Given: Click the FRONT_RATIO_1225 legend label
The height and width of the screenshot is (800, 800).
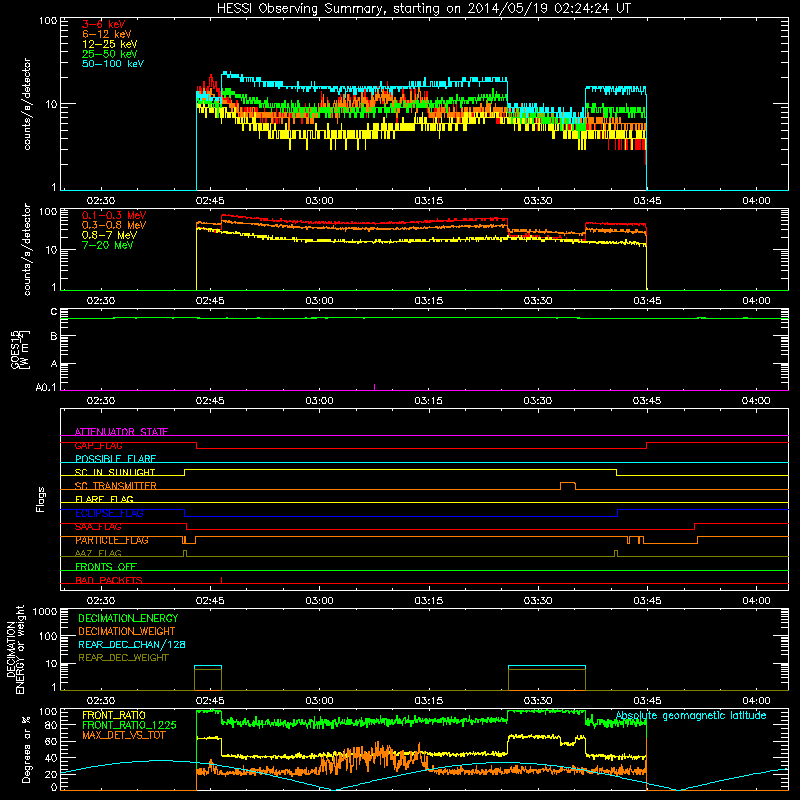Looking at the screenshot, I should (x=129, y=725).
